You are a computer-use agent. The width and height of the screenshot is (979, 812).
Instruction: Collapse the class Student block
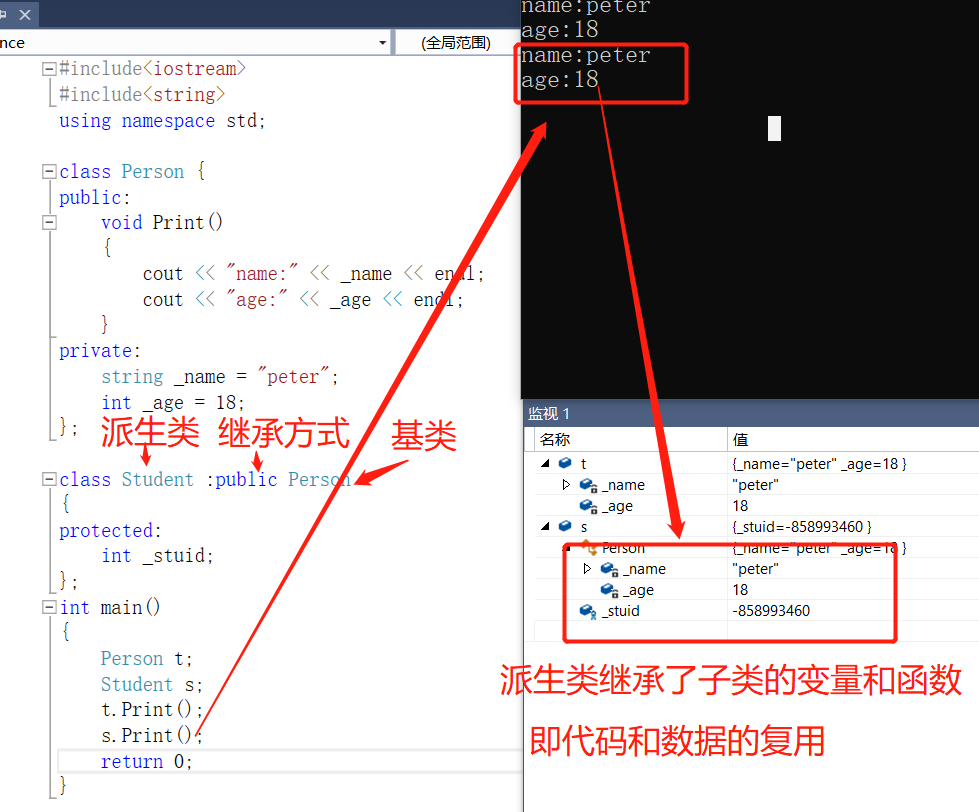tap(48, 479)
